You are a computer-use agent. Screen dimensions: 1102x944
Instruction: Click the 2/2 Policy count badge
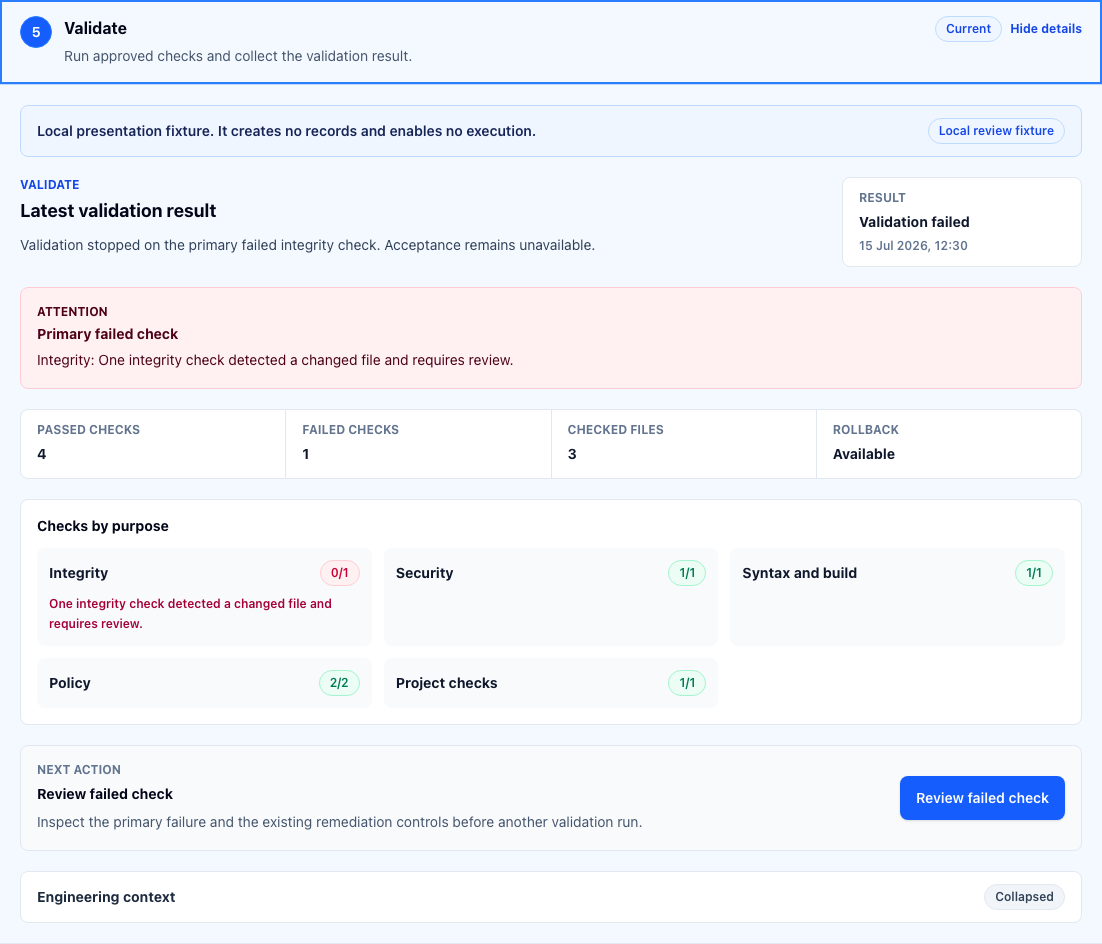(339, 683)
